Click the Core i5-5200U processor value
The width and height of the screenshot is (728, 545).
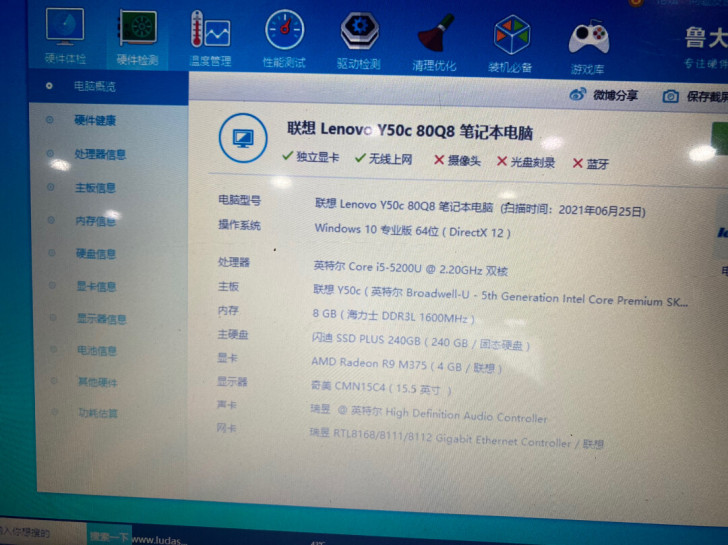tap(410, 268)
